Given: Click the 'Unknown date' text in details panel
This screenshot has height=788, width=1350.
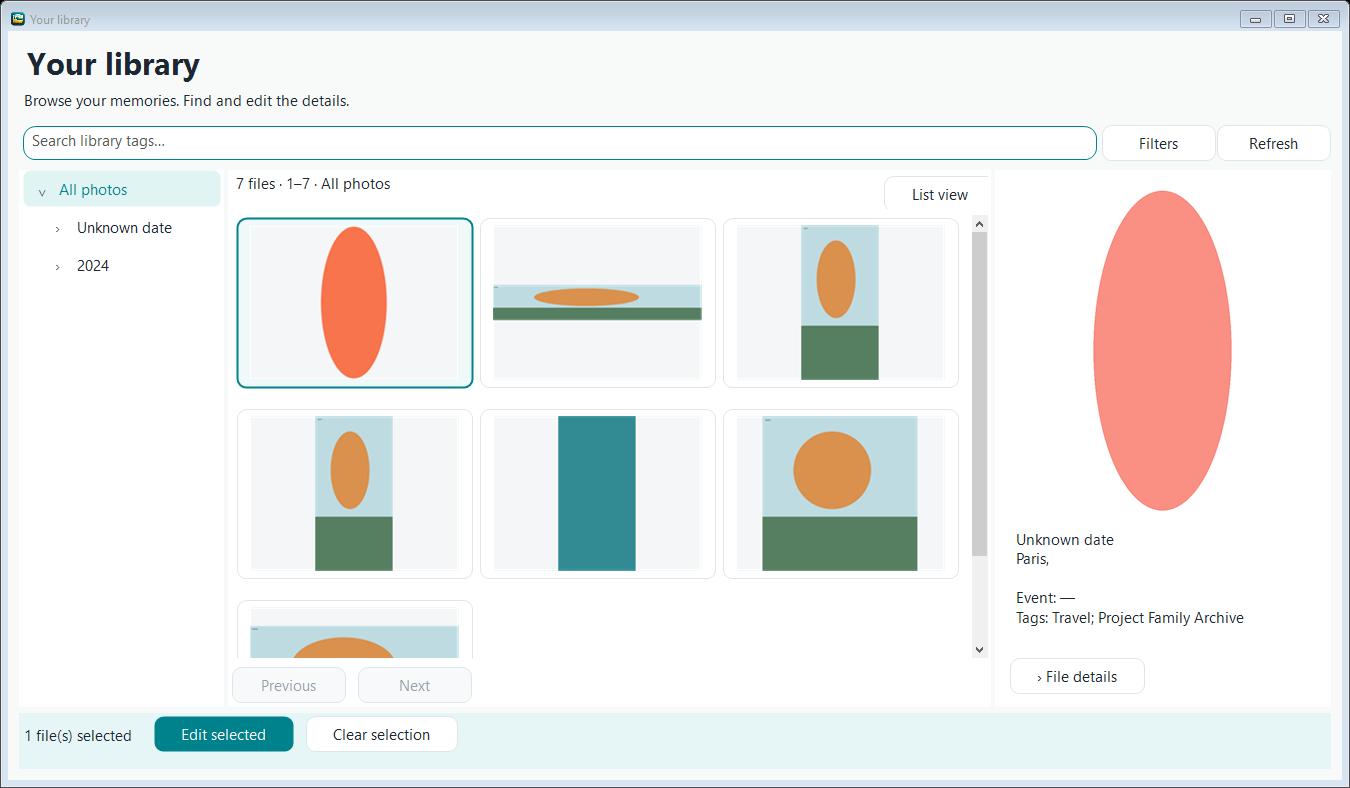Looking at the screenshot, I should pyautogui.click(x=1065, y=540).
